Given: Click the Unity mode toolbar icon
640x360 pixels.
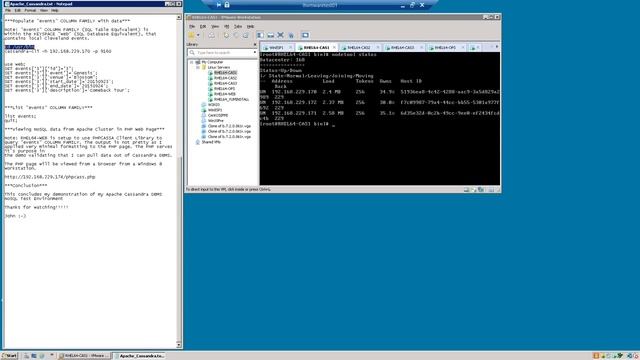Looking at the screenshot, I should pyautogui.click(x=291, y=35).
